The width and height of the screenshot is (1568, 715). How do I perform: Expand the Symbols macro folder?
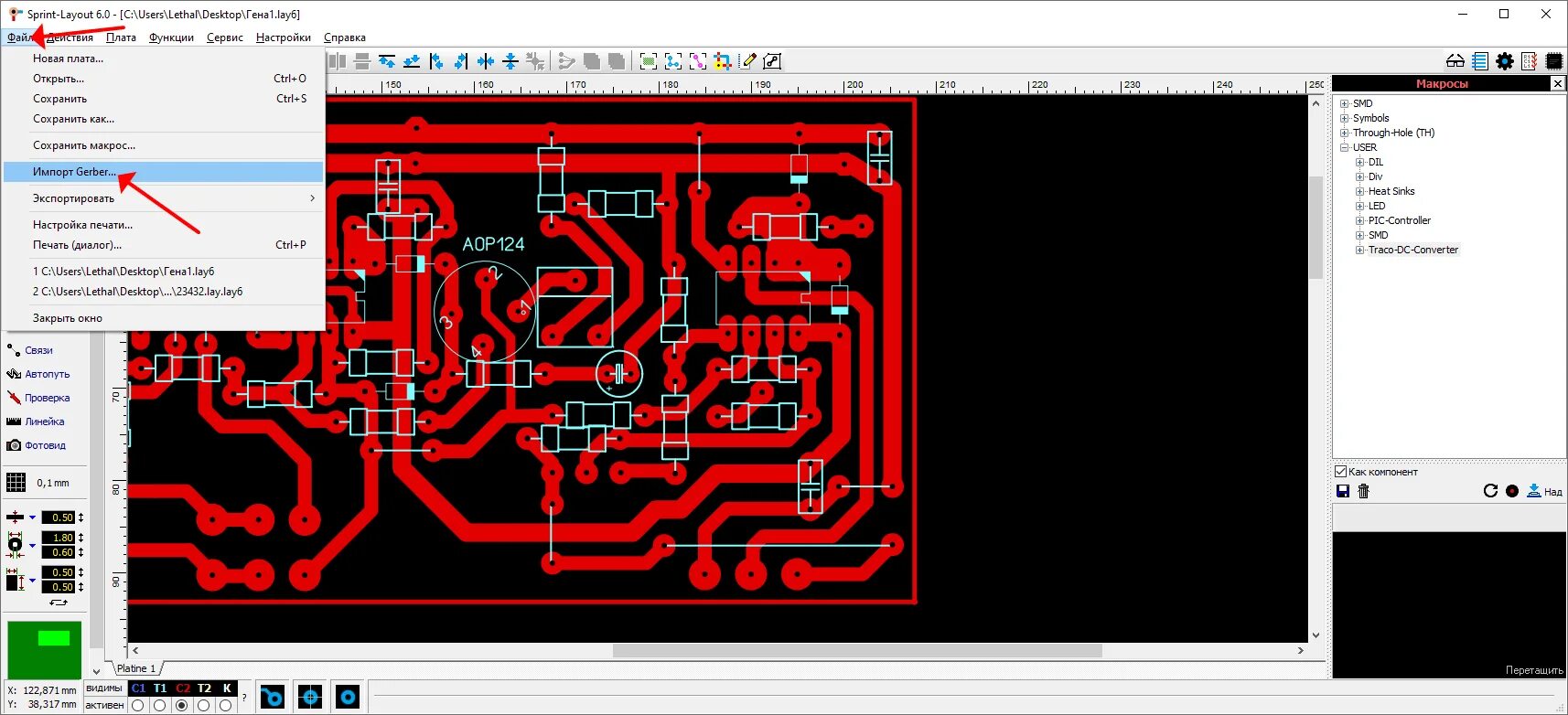(x=1345, y=118)
